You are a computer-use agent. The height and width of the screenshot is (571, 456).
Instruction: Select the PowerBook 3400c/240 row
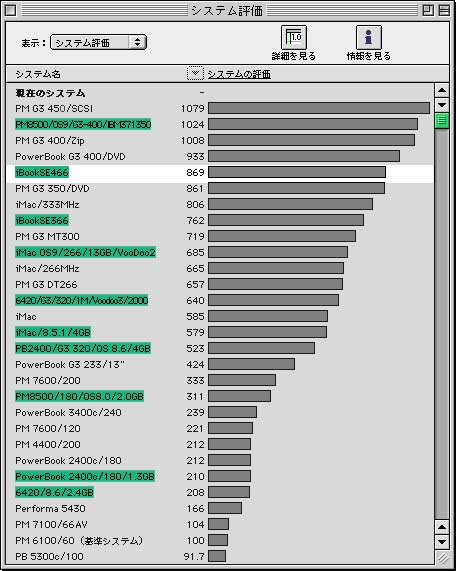220,412
